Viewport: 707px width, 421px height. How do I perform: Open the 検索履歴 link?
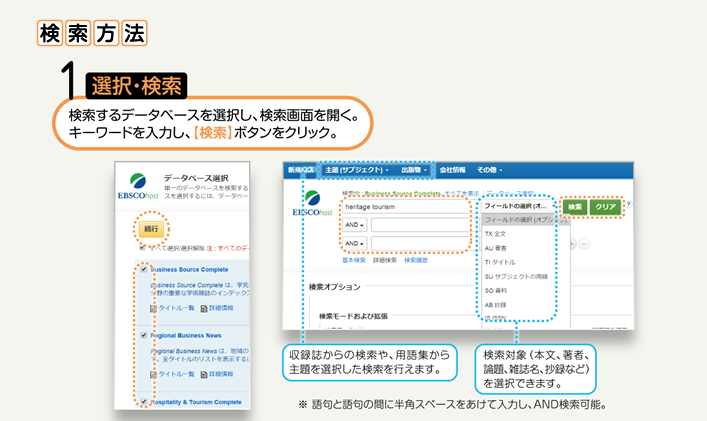(416, 261)
